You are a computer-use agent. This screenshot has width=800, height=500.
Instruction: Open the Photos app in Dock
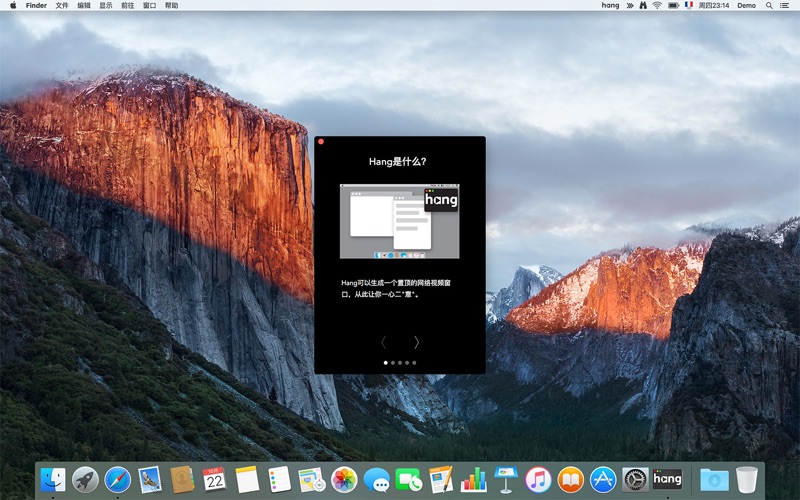pyautogui.click(x=344, y=479)
